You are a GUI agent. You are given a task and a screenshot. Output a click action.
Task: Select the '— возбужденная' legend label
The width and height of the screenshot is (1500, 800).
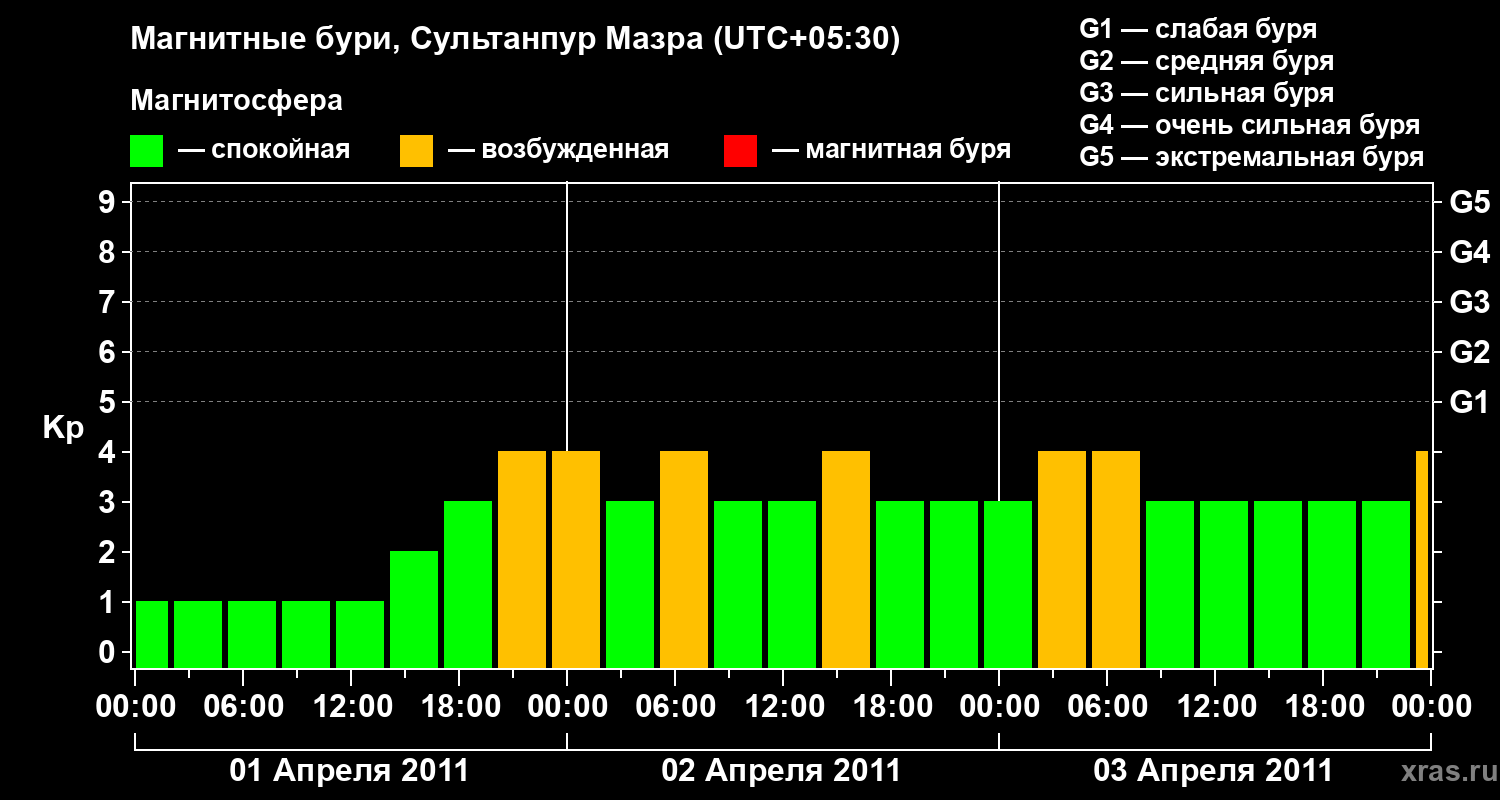558,150
